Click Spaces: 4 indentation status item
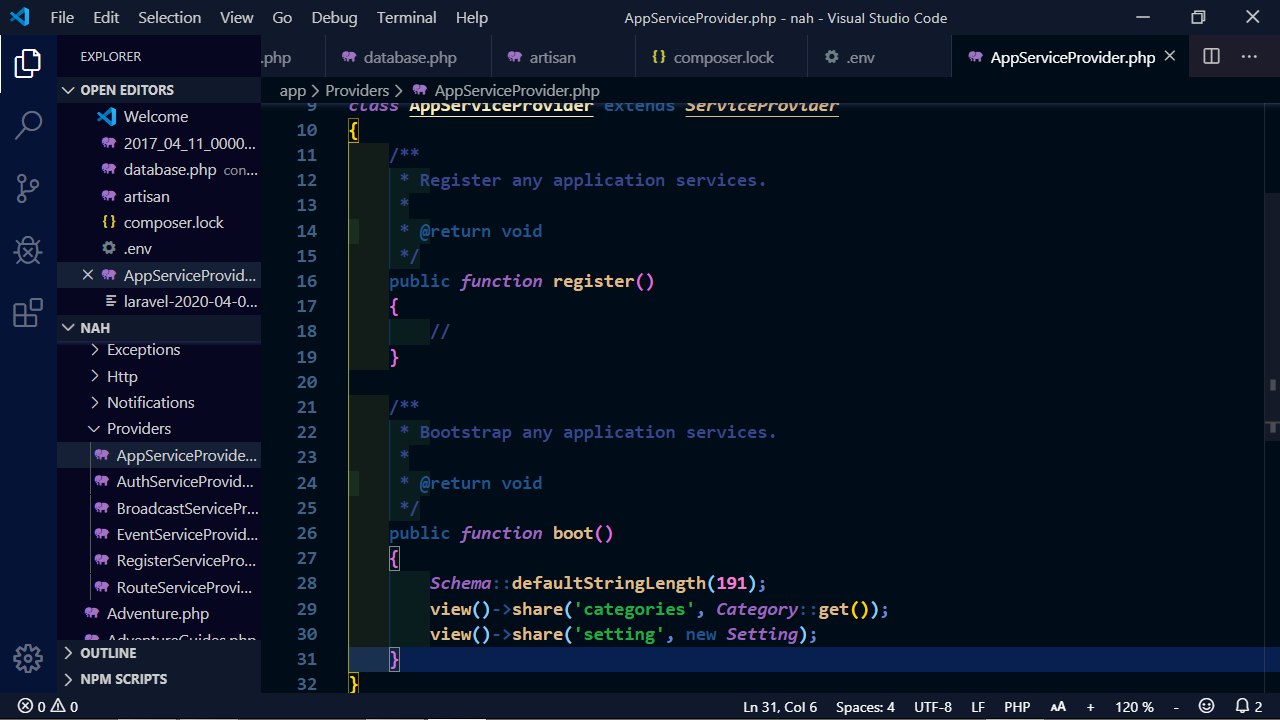 tap(865, 707)
